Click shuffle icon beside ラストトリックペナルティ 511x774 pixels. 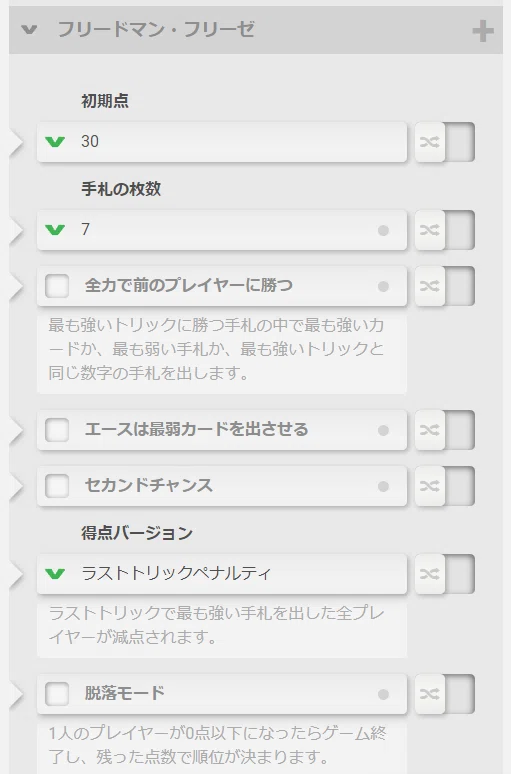click(x=430, y=574)
